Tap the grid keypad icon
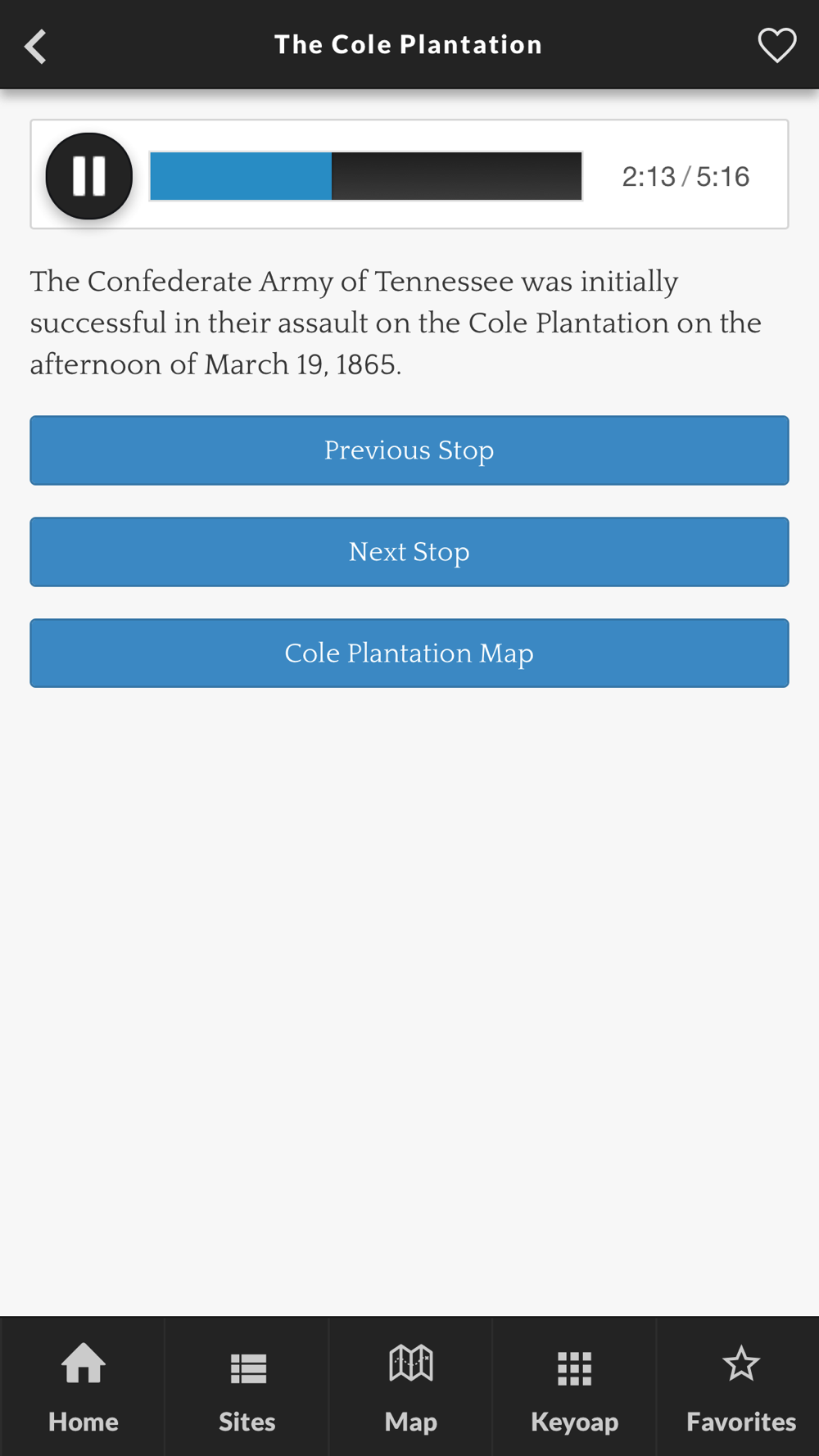Image resolution: width=819 pixels, height=1456 pixels. tap(574, 1368)
